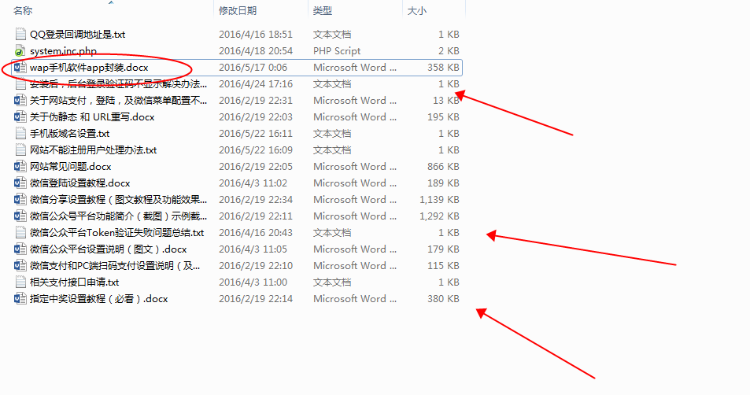Select file name 微信公众平台设置说明（图文）.docx
The width and height of the screenshot is (750, 395).
point(108,249)
